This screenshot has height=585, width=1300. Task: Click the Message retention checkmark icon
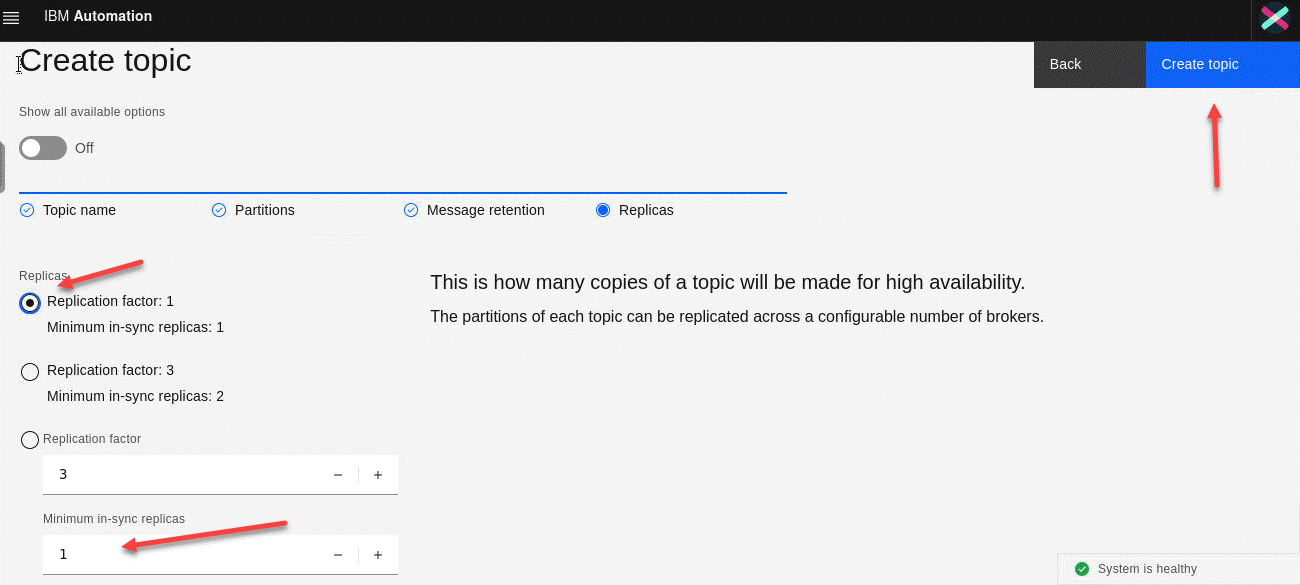411,210
